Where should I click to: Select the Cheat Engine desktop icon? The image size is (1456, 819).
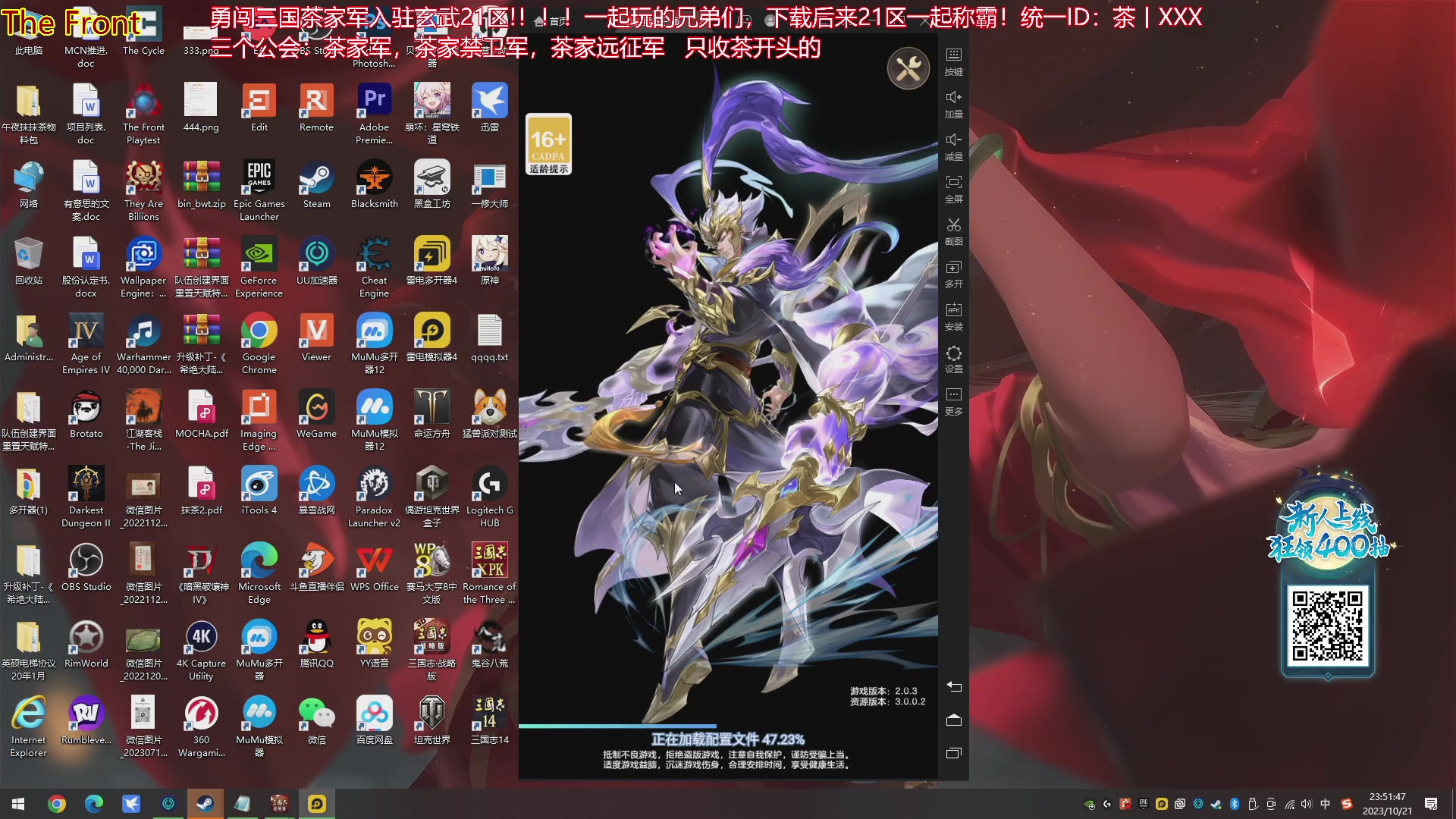(x=374, y=267)
